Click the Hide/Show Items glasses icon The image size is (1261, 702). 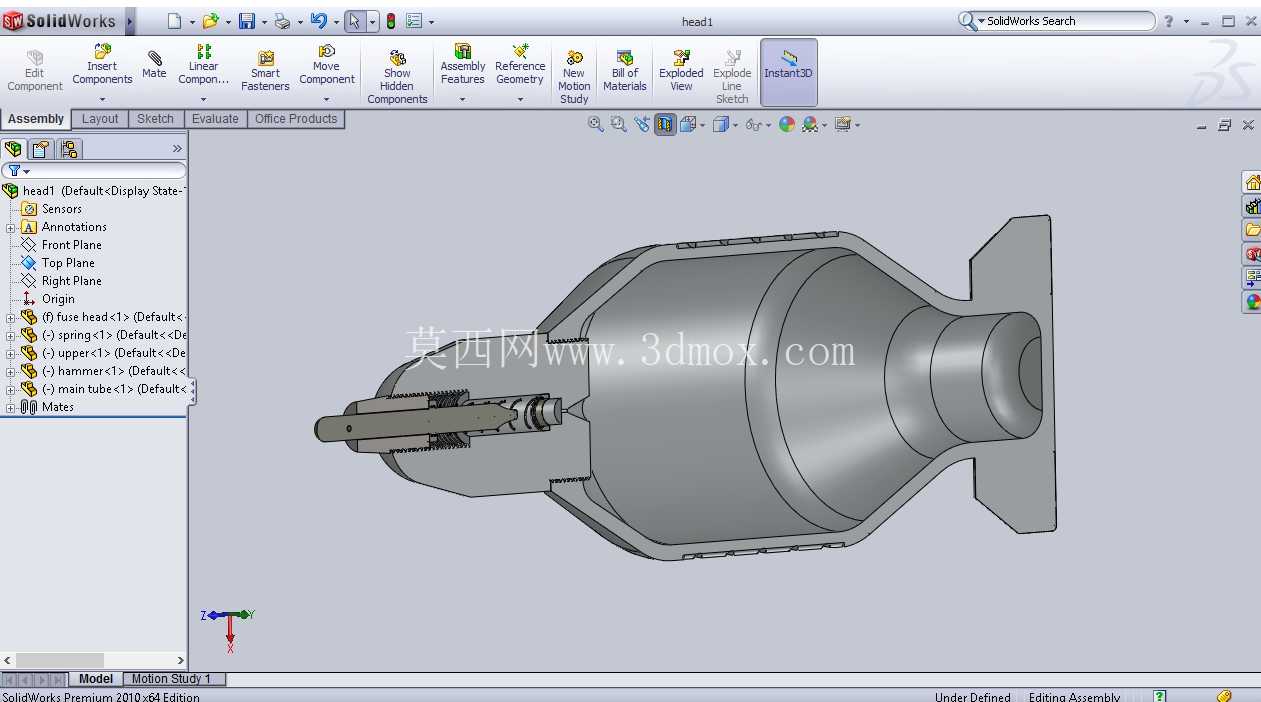(753, 125)
